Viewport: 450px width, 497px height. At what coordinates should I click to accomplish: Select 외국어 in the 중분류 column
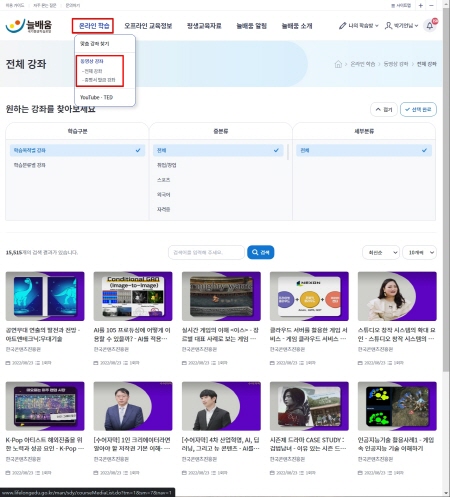[163, 194]
